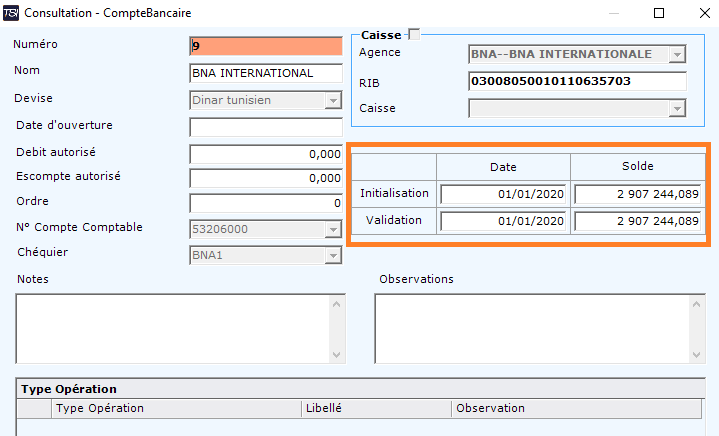
Task: Click the Validation date field
Action: (503, 221)
